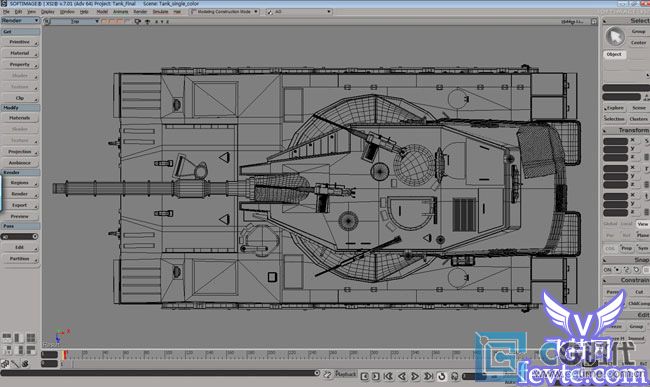Click the Scene button
This screenshot has width=650, height=387.
click(639, 108)
